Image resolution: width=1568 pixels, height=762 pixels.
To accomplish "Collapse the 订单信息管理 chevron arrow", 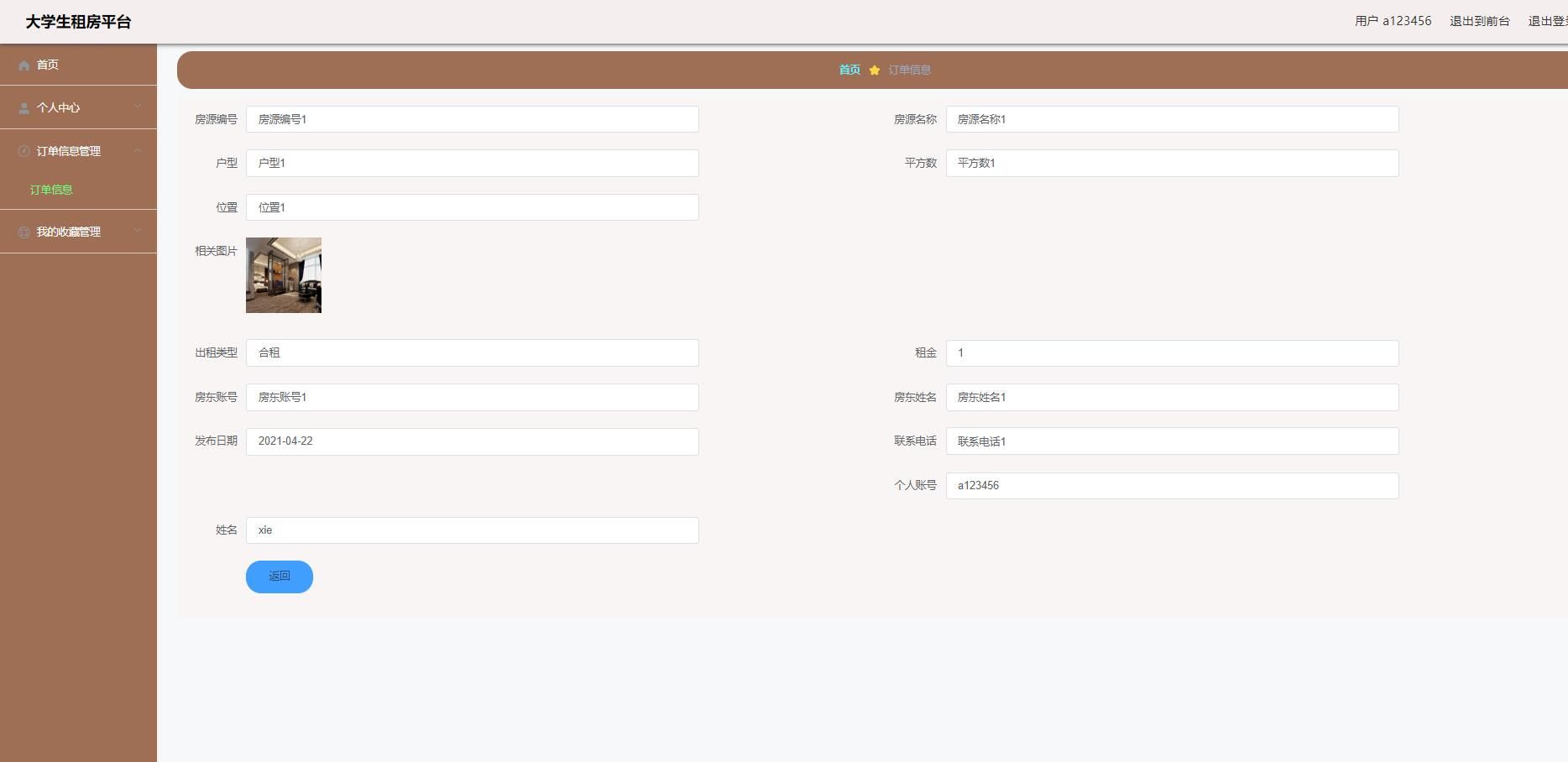I will coord(138,150).
